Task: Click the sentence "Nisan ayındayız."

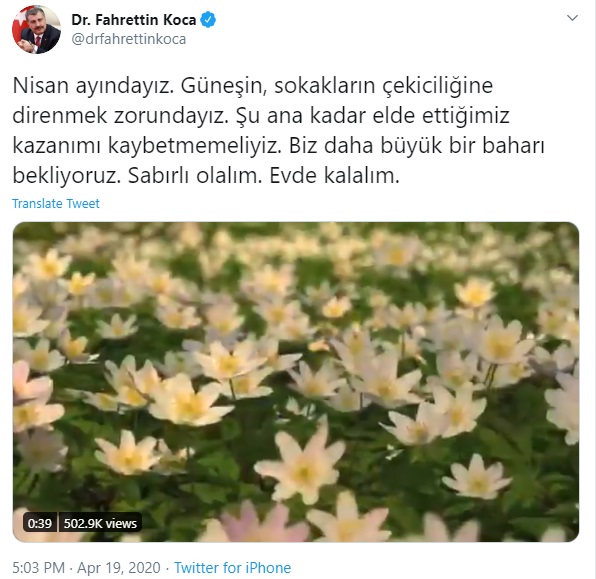Action: [x=93, y=86]
